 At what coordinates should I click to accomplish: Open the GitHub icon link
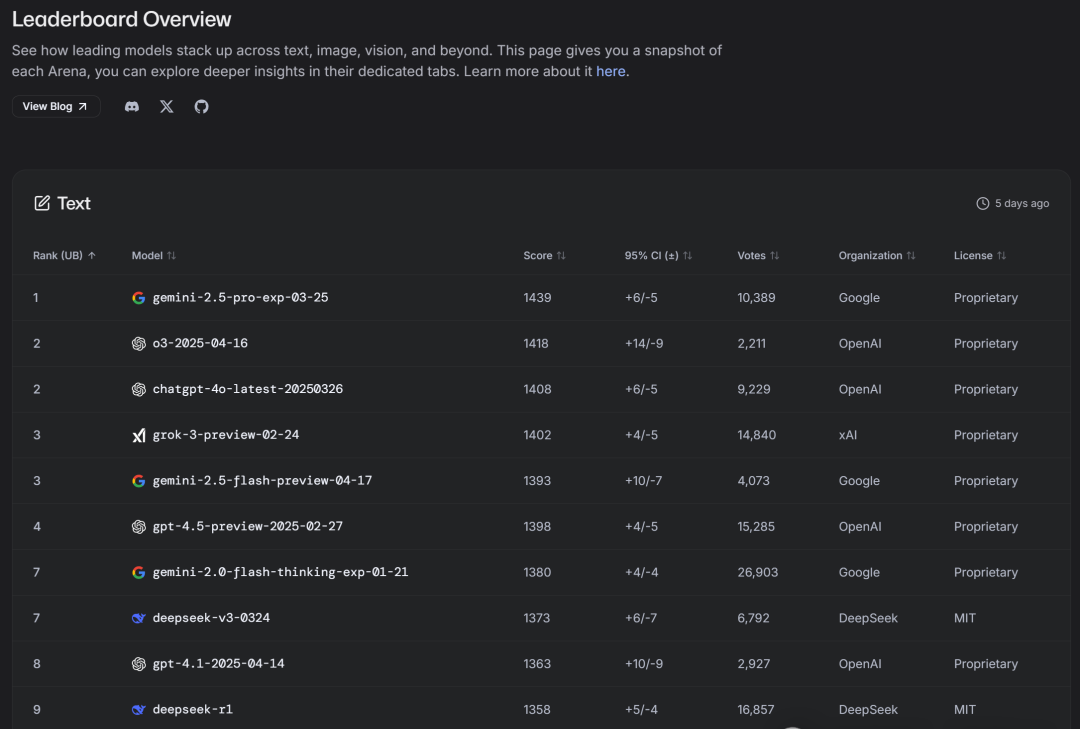[201, 106]
